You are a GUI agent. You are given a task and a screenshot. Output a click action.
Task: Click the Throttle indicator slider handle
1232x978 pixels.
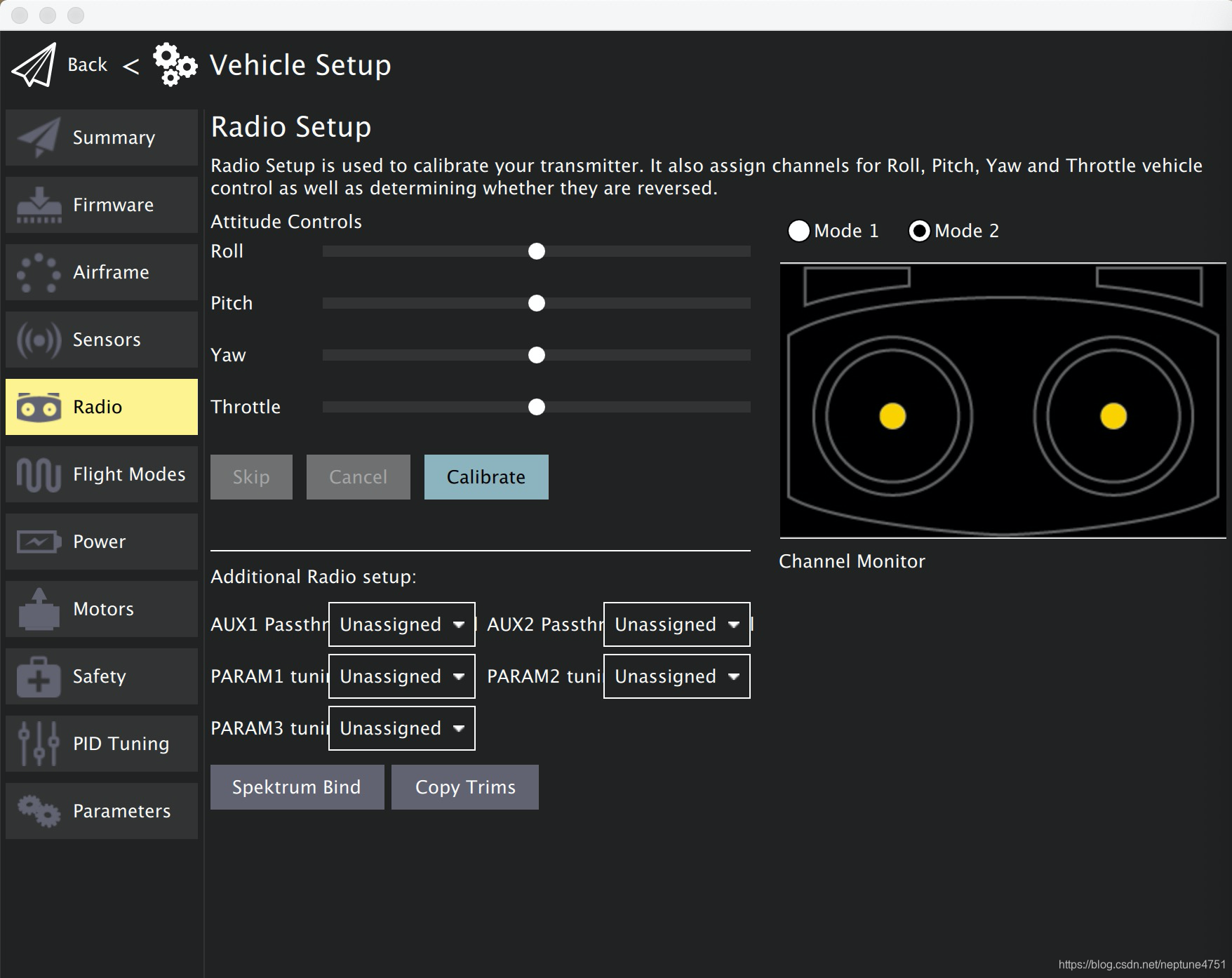[537, 407]
